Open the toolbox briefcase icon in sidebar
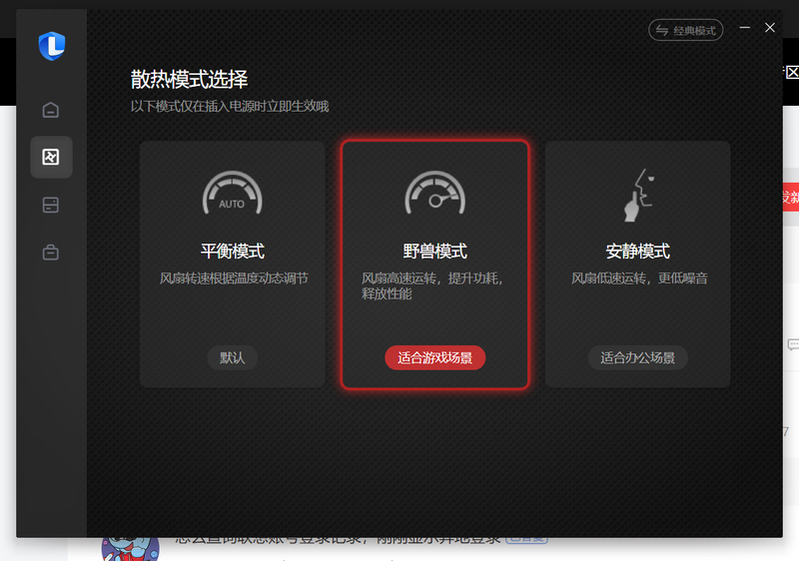 pos(51,252)
